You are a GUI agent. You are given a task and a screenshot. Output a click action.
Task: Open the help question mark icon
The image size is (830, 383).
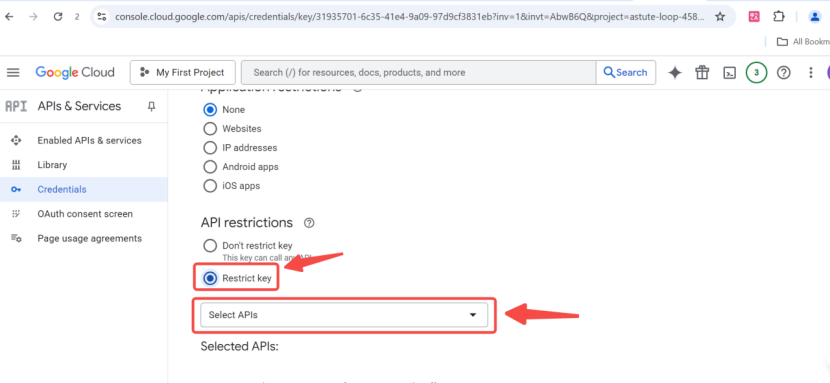point(783,72)
